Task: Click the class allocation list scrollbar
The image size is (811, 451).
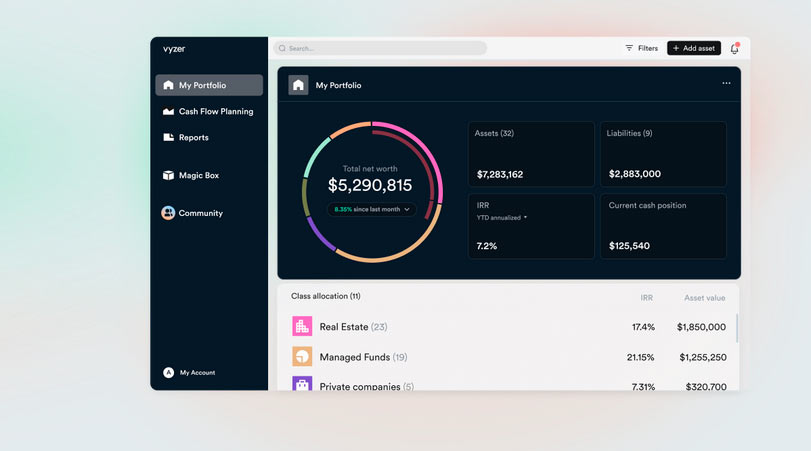Action: coord(737,328)
